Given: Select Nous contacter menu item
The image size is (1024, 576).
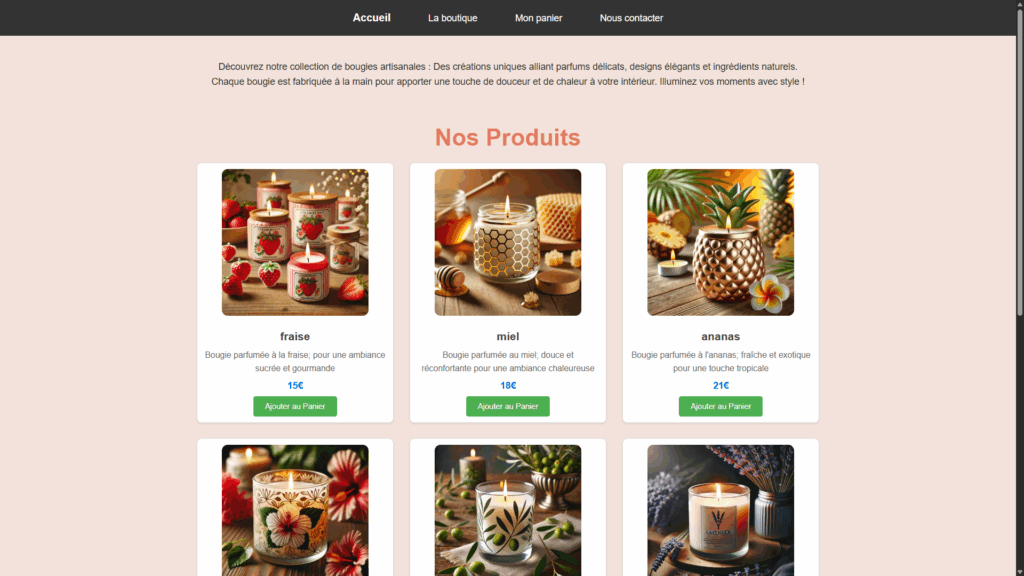Looking at the screenshot, I should 631,18.
